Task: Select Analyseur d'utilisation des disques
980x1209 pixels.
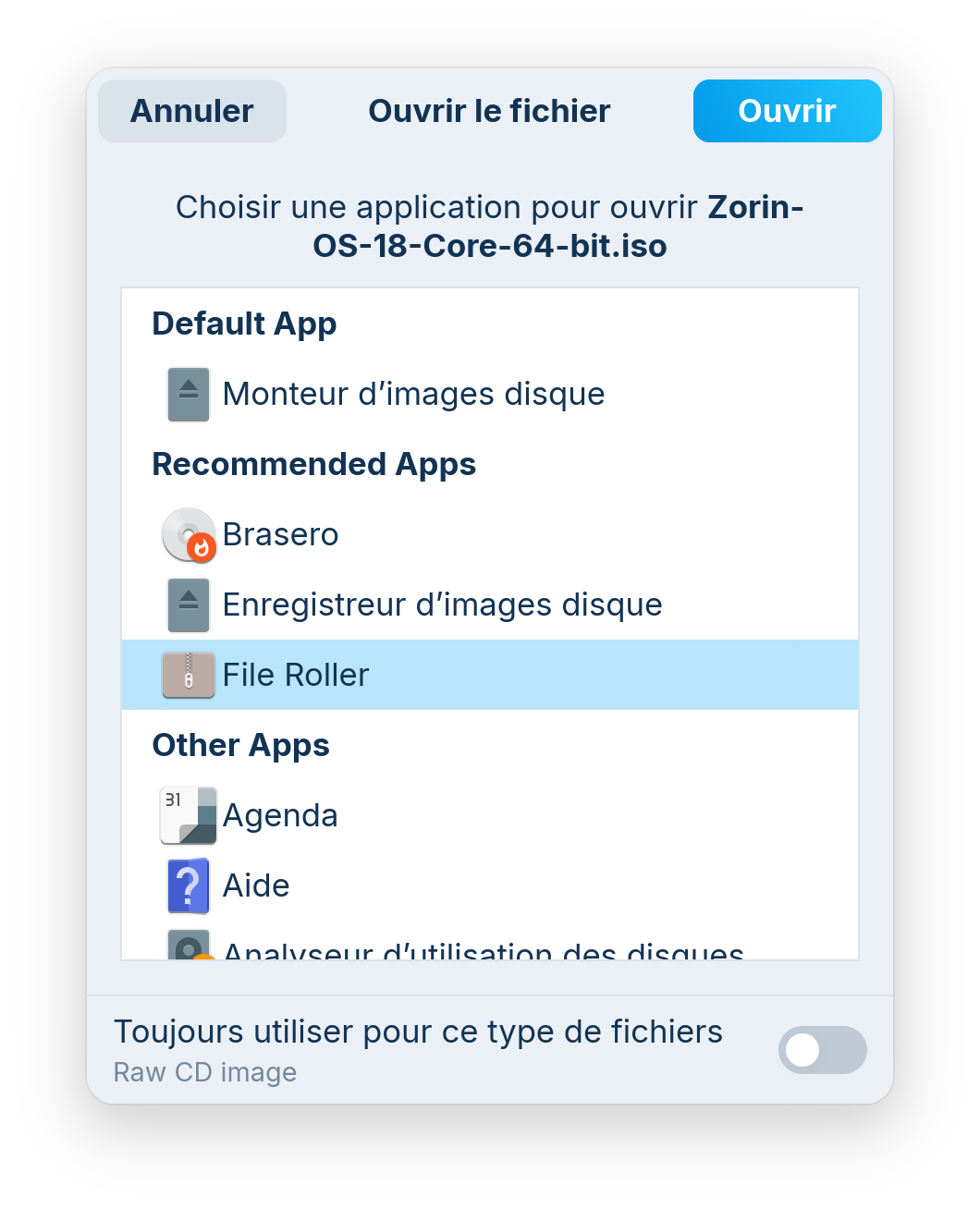Action: point(483,951)
